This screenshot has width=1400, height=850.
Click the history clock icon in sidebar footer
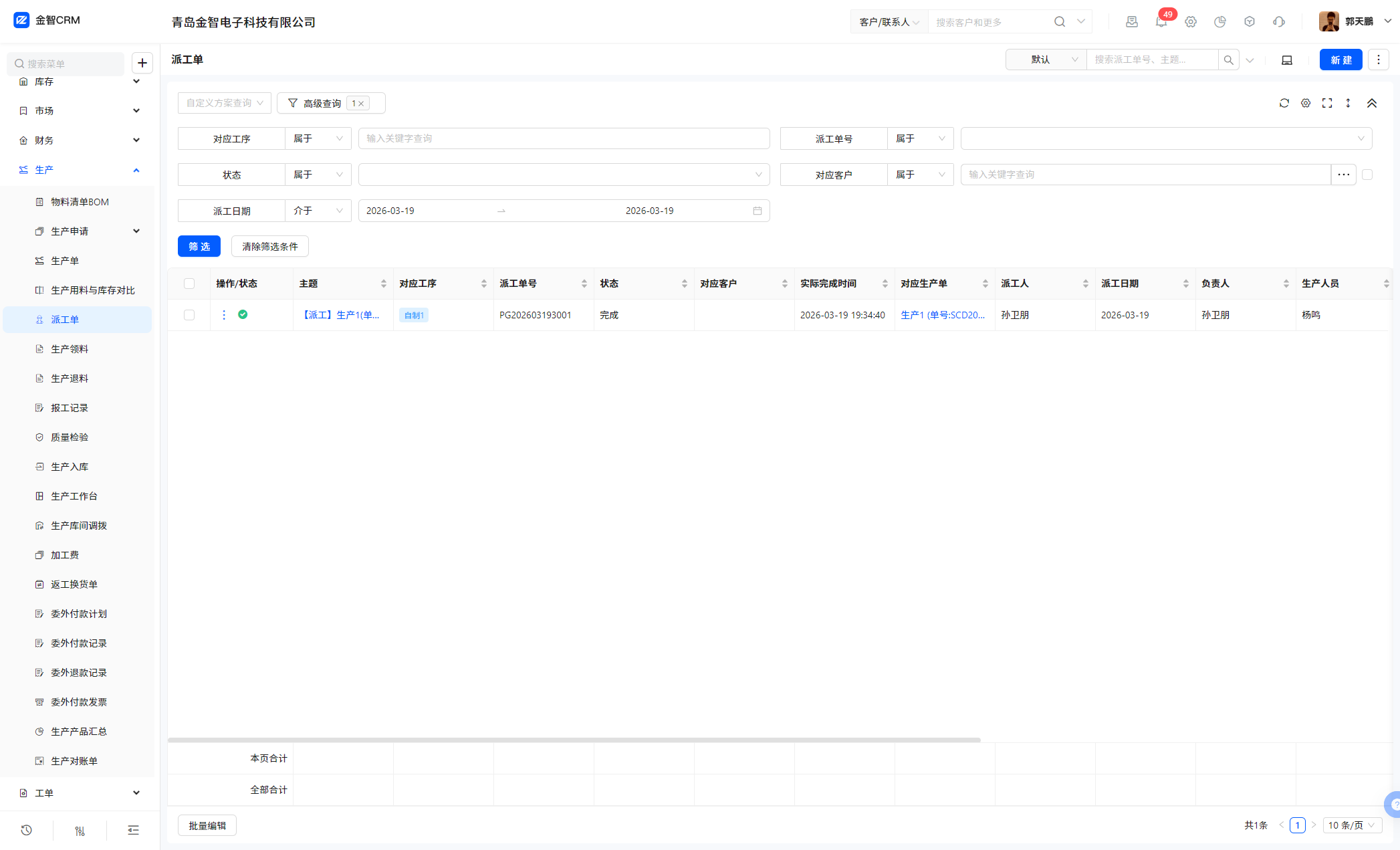tap(26, 830)
